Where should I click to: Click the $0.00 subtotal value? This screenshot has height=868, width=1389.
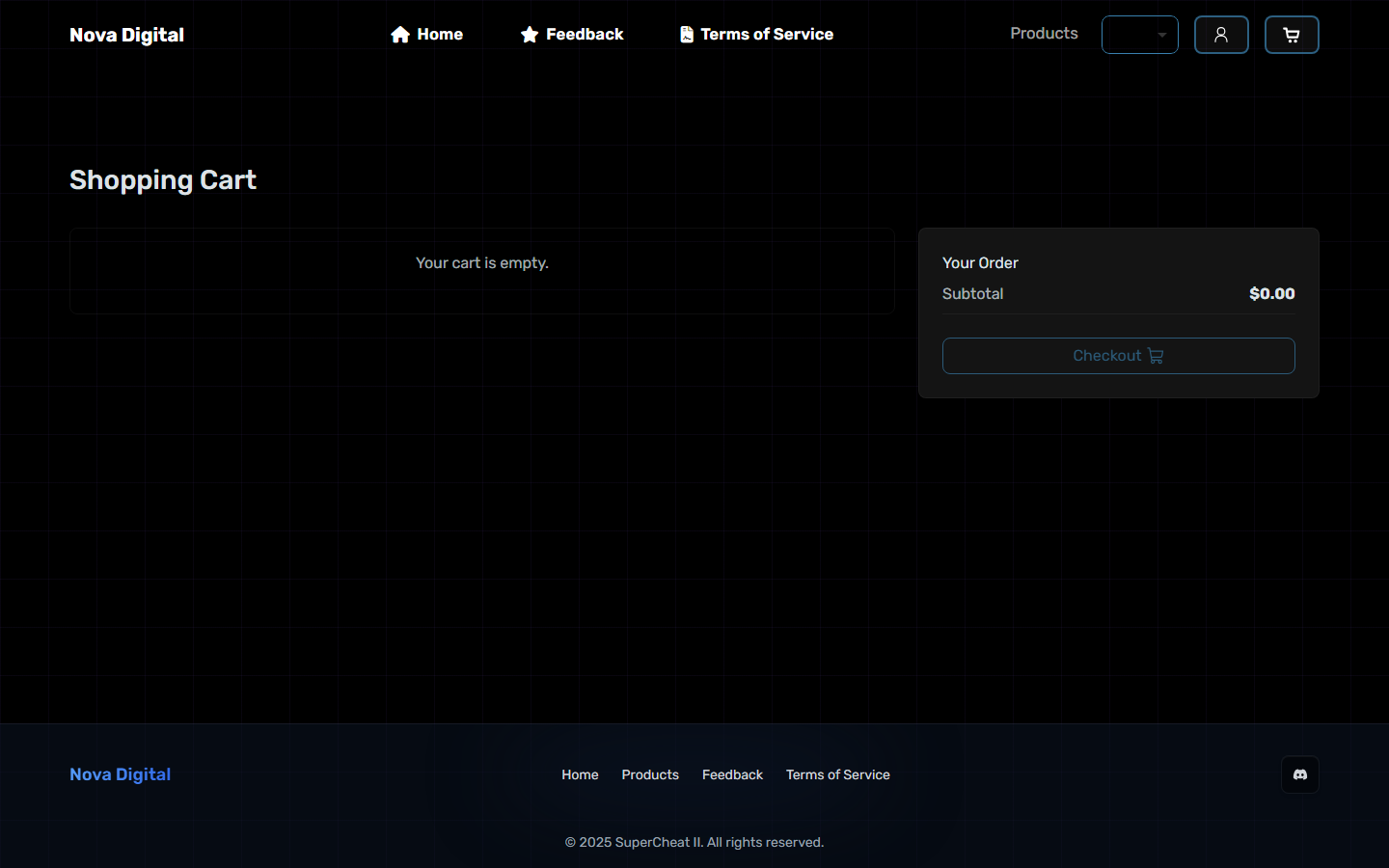[1272, 294]
